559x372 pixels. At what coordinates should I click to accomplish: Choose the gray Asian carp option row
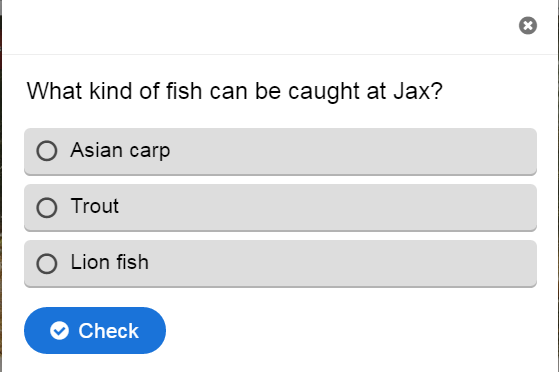[280, 152]
